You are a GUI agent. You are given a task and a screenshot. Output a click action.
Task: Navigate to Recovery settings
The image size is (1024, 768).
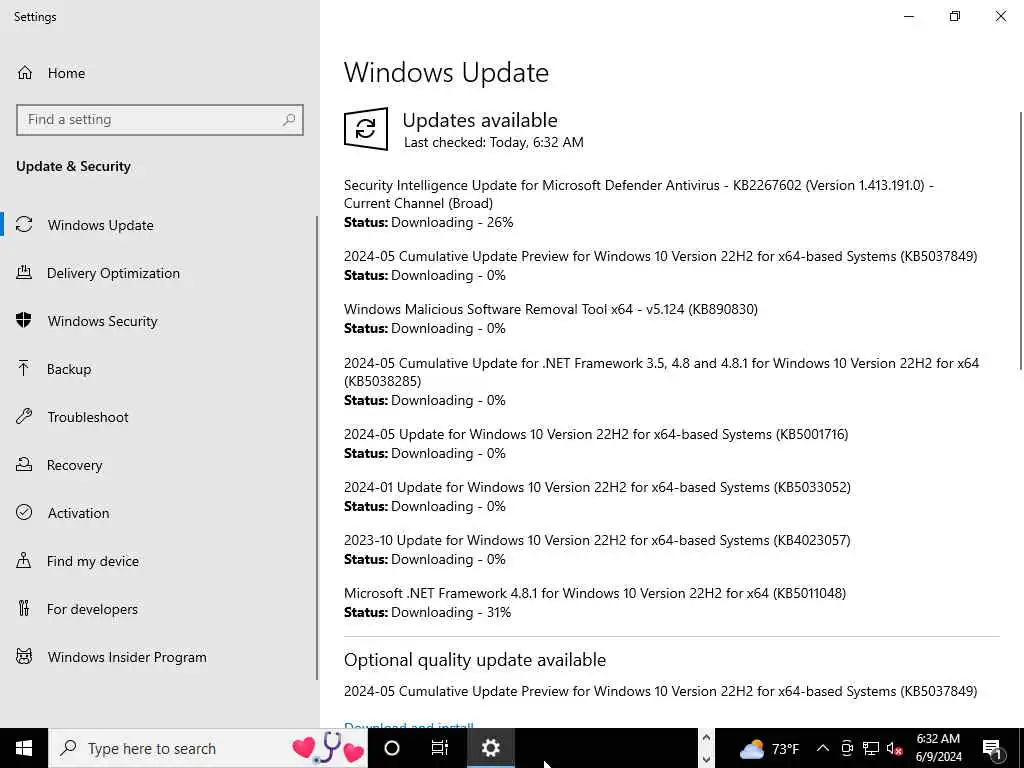pyautogui.click(x=160, y=465)
